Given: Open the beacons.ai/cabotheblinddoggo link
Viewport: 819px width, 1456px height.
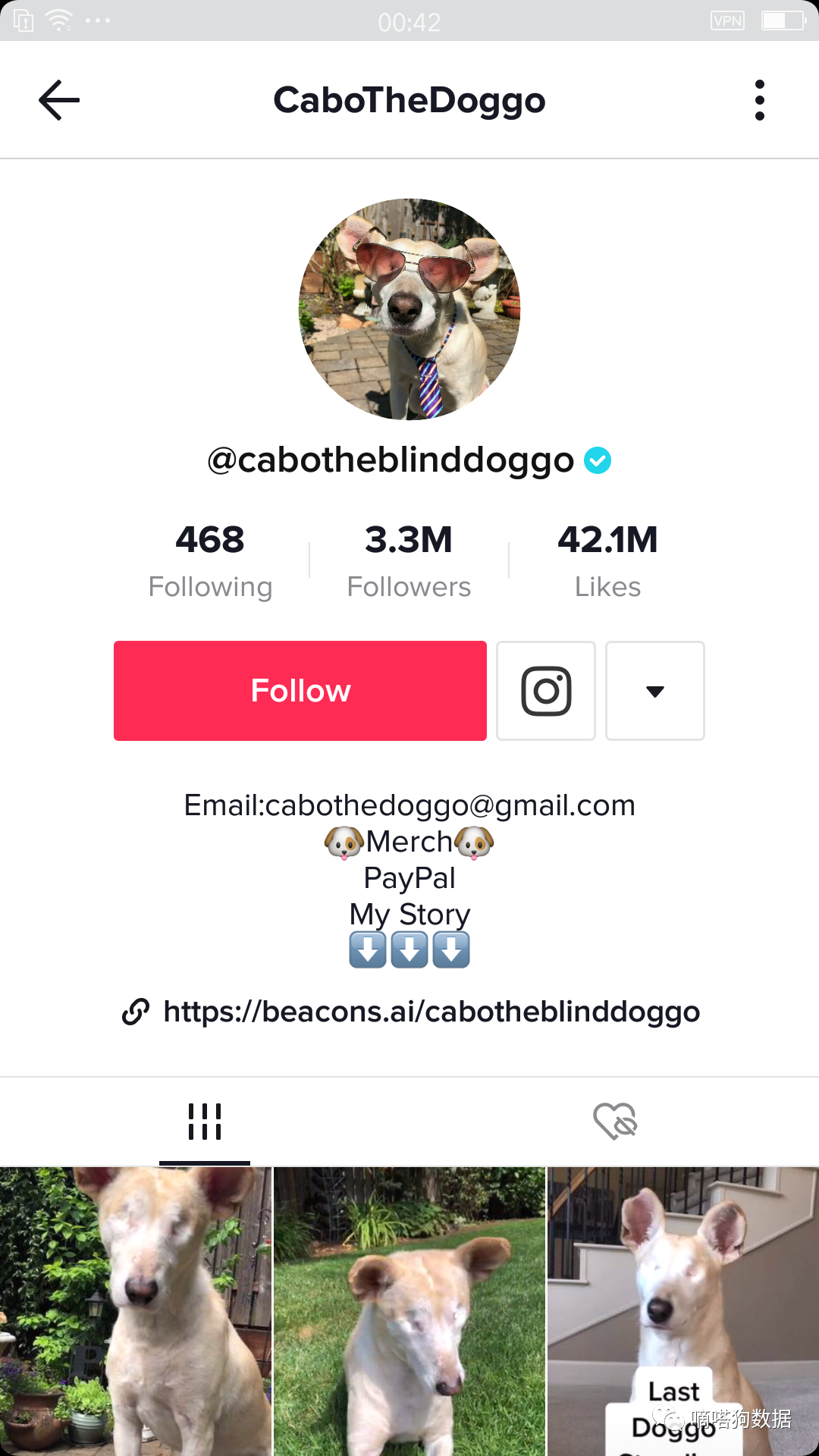Looking at the screenshot, I should 431,1012.
